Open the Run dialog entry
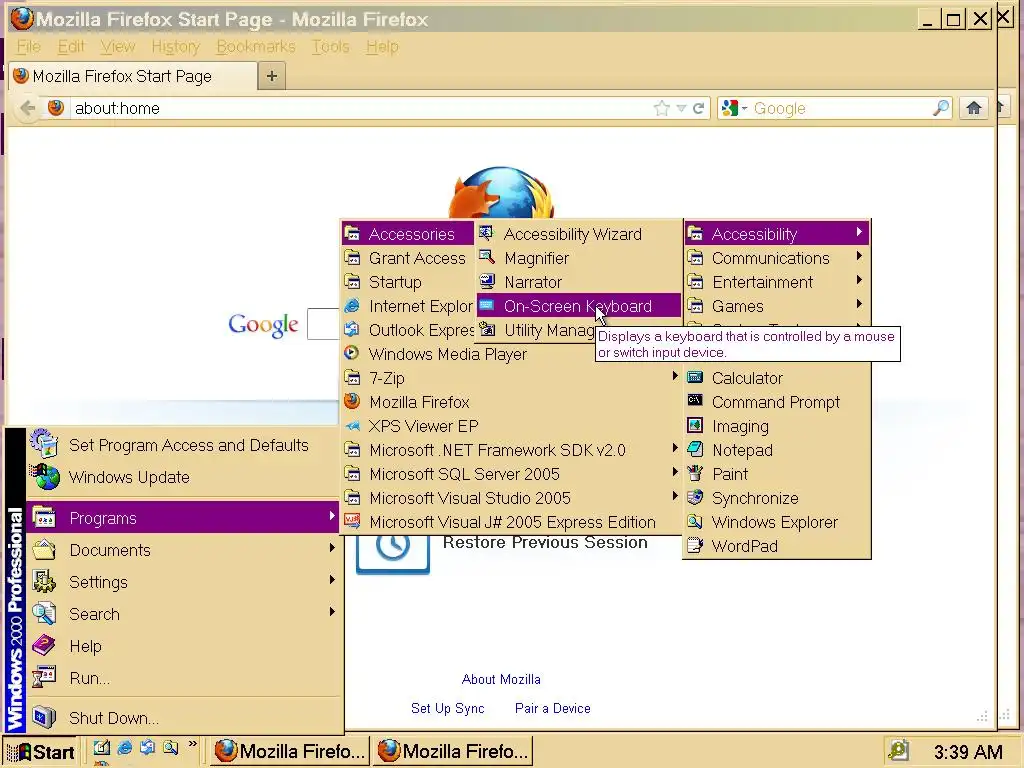 pyautogui.click(x=183, y=678)
